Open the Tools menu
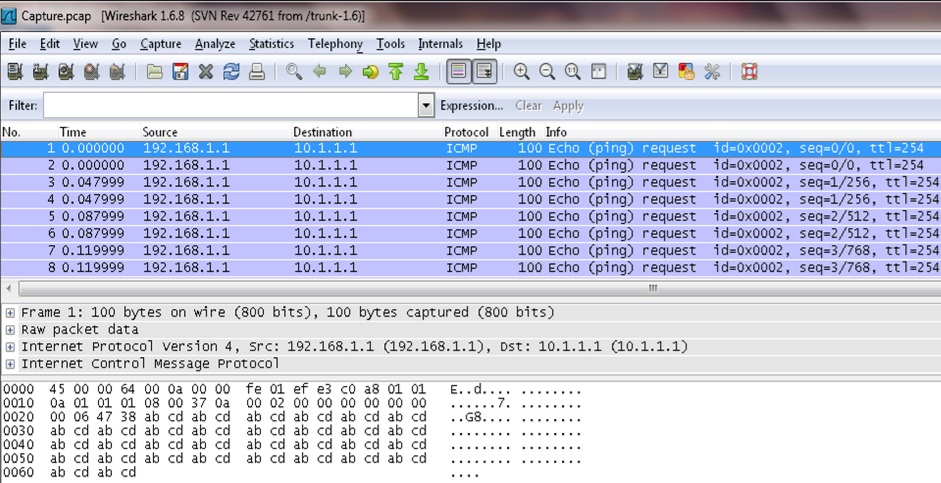The image size is (941, 483). [x=390, y=44]
